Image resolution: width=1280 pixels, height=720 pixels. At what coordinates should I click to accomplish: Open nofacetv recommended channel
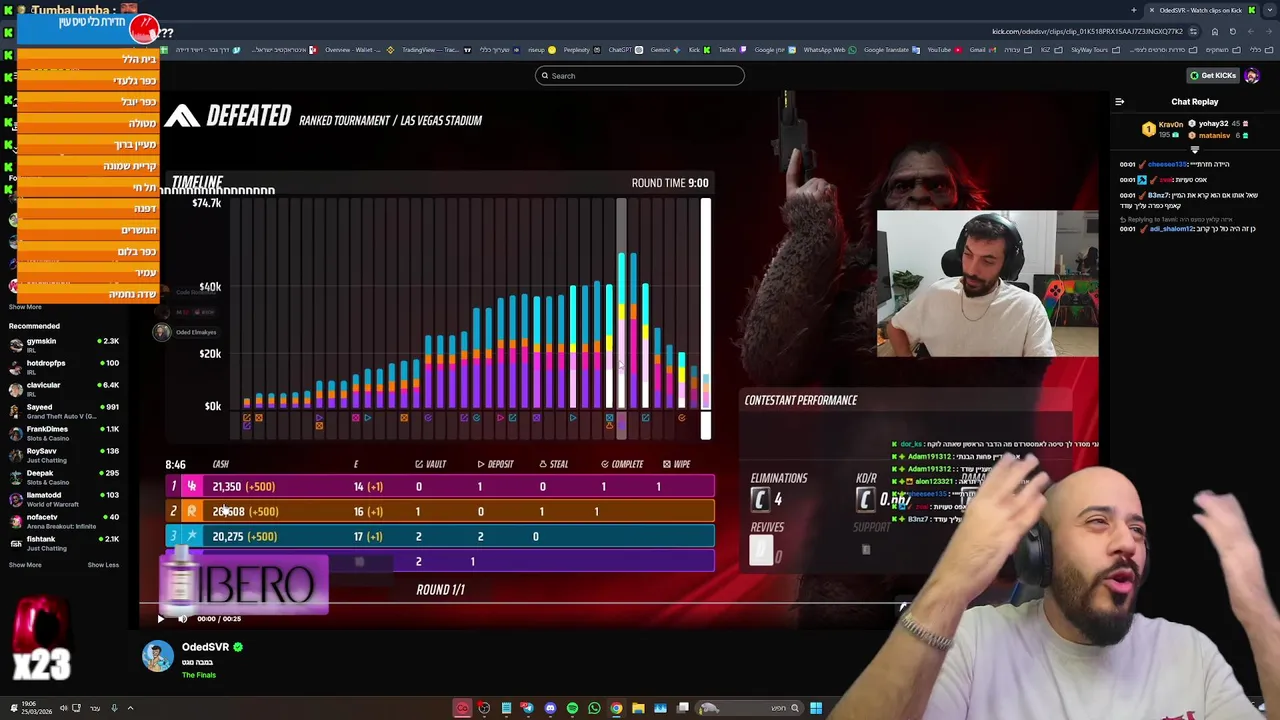pos(63,521)
